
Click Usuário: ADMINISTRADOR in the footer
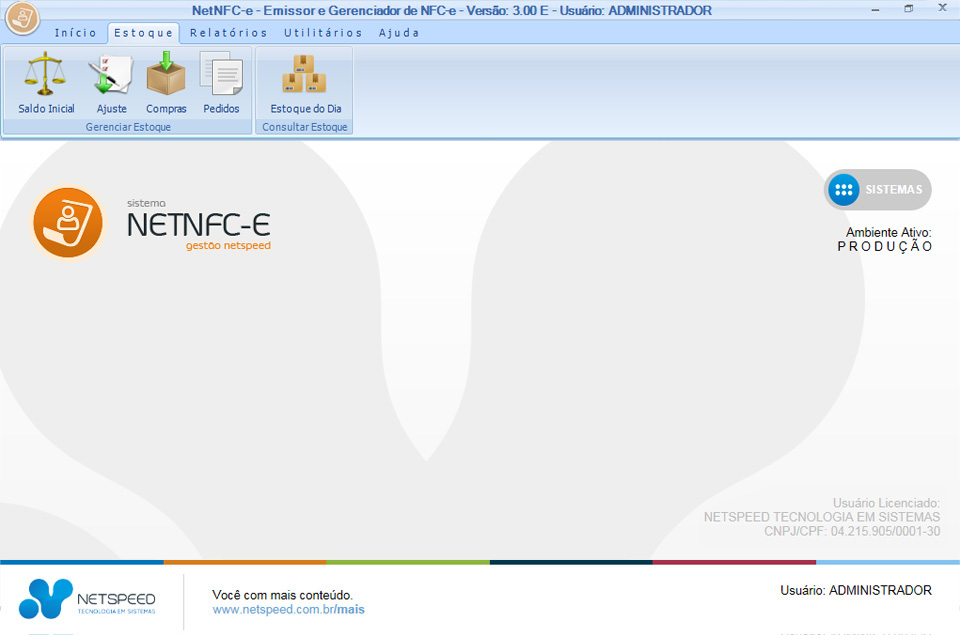[855, 590]
